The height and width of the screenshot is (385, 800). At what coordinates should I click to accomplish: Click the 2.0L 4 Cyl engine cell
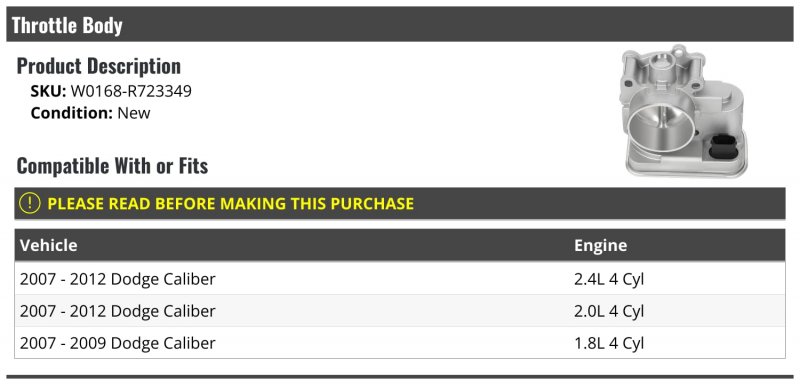click(x=609, y=311)
